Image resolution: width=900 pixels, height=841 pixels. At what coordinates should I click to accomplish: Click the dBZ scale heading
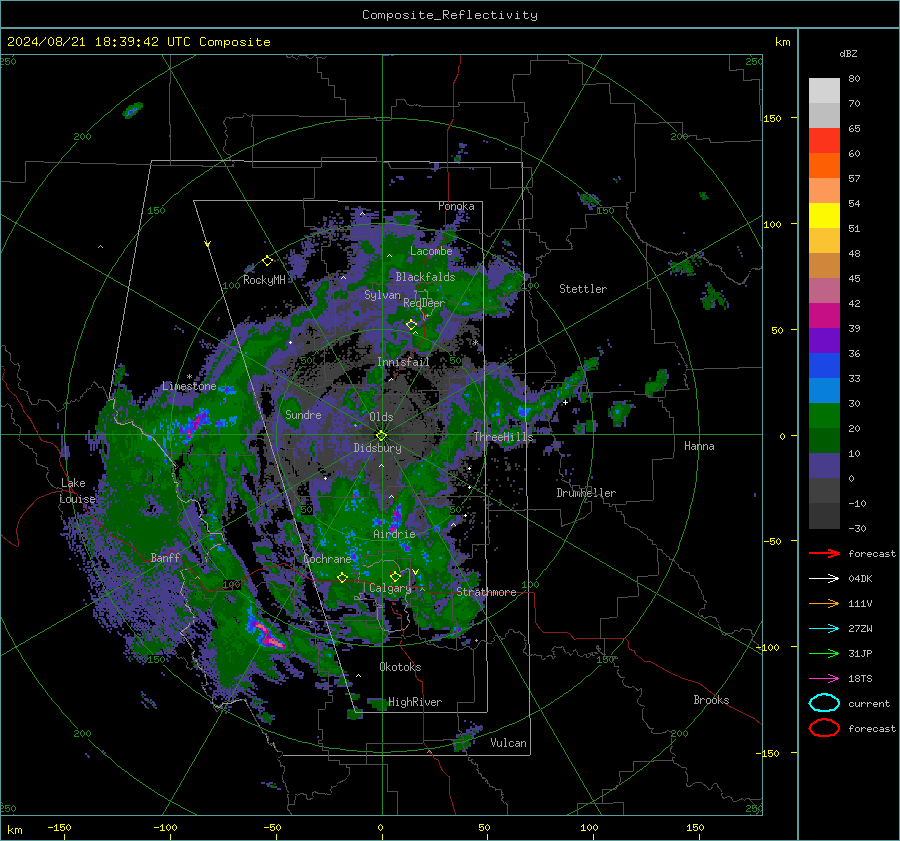coord(848,54)
